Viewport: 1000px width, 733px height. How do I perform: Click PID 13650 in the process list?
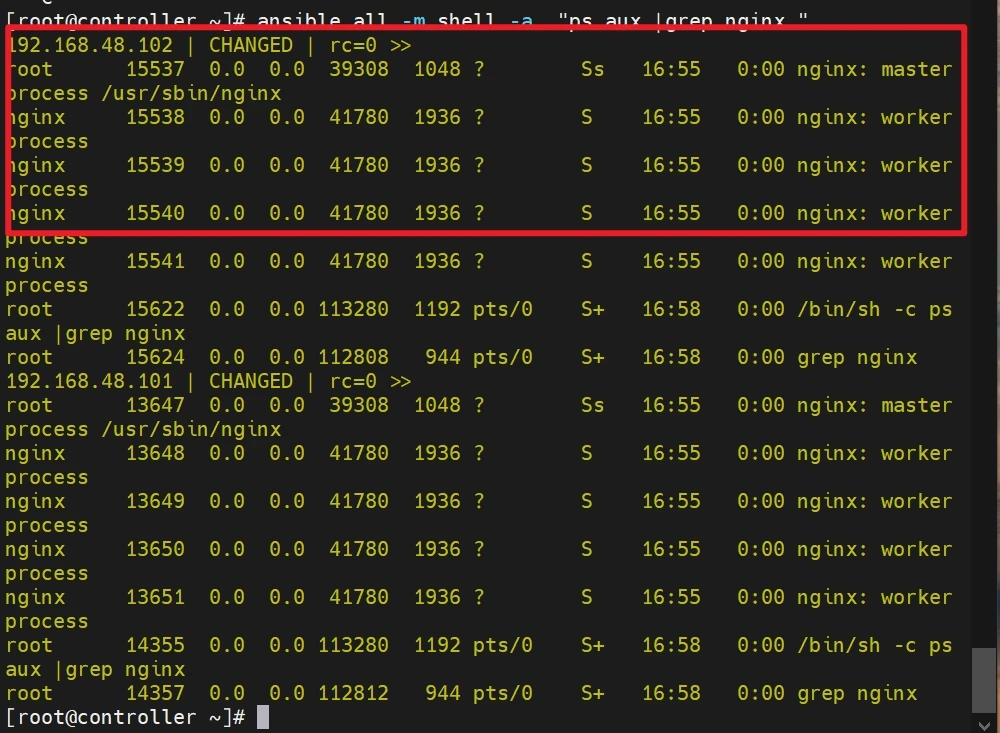pos(155,549)
